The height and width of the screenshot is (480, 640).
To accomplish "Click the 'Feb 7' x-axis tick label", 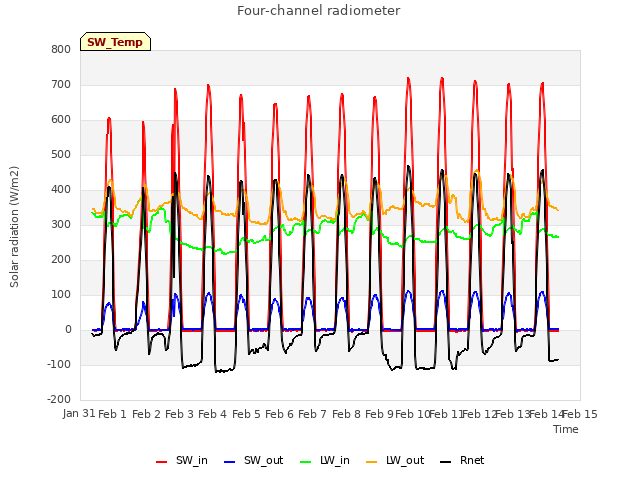I will (313, 414).
